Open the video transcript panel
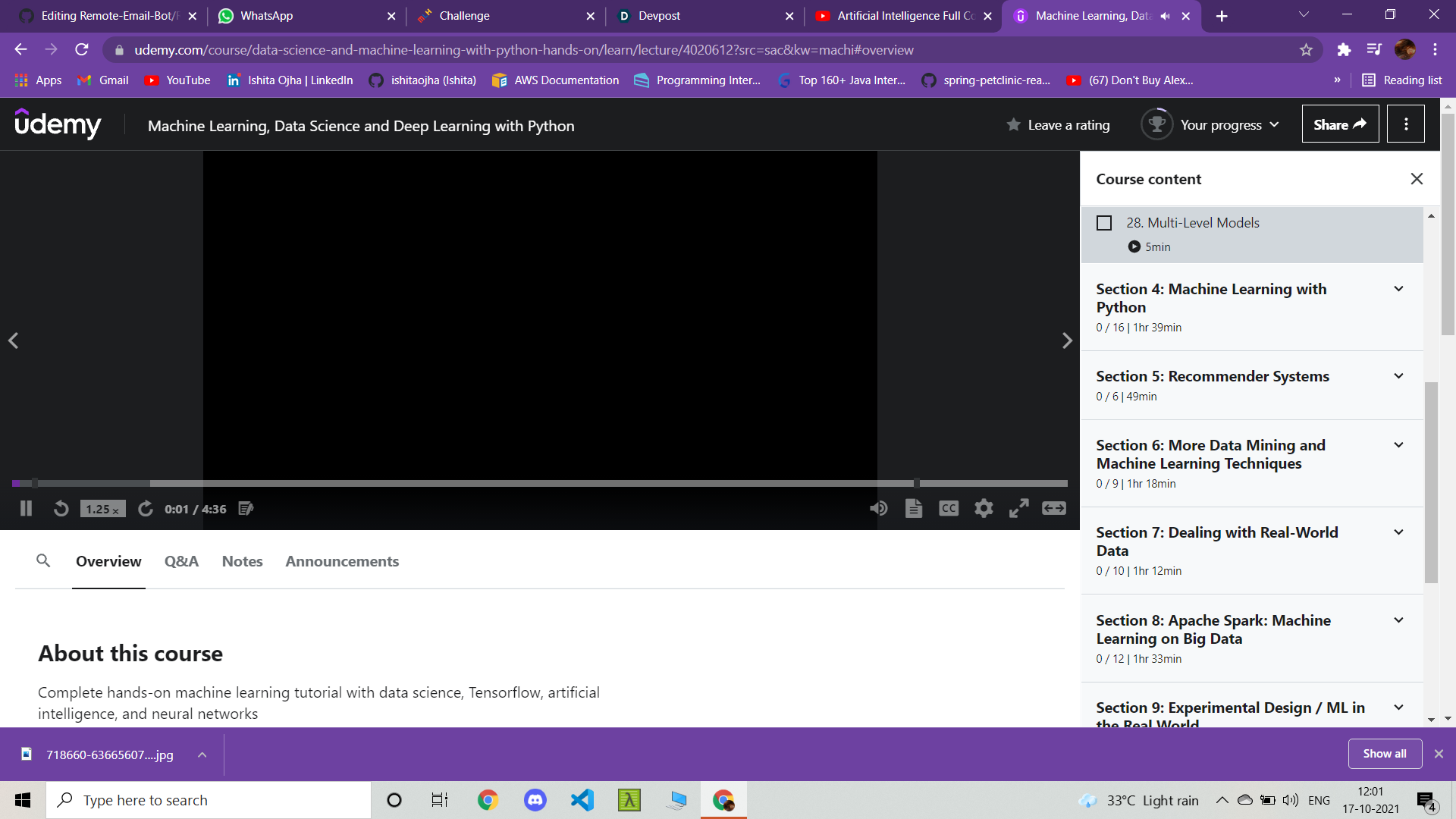Screen dimensions: 1456x819 tap(914, 508)
